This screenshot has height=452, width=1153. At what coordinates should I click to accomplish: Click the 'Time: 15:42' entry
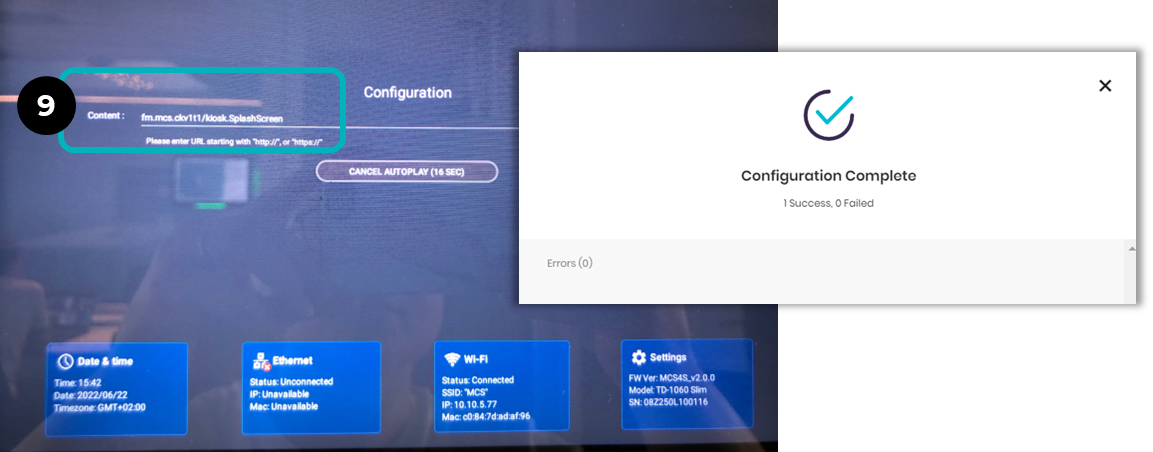click(78, 383)
